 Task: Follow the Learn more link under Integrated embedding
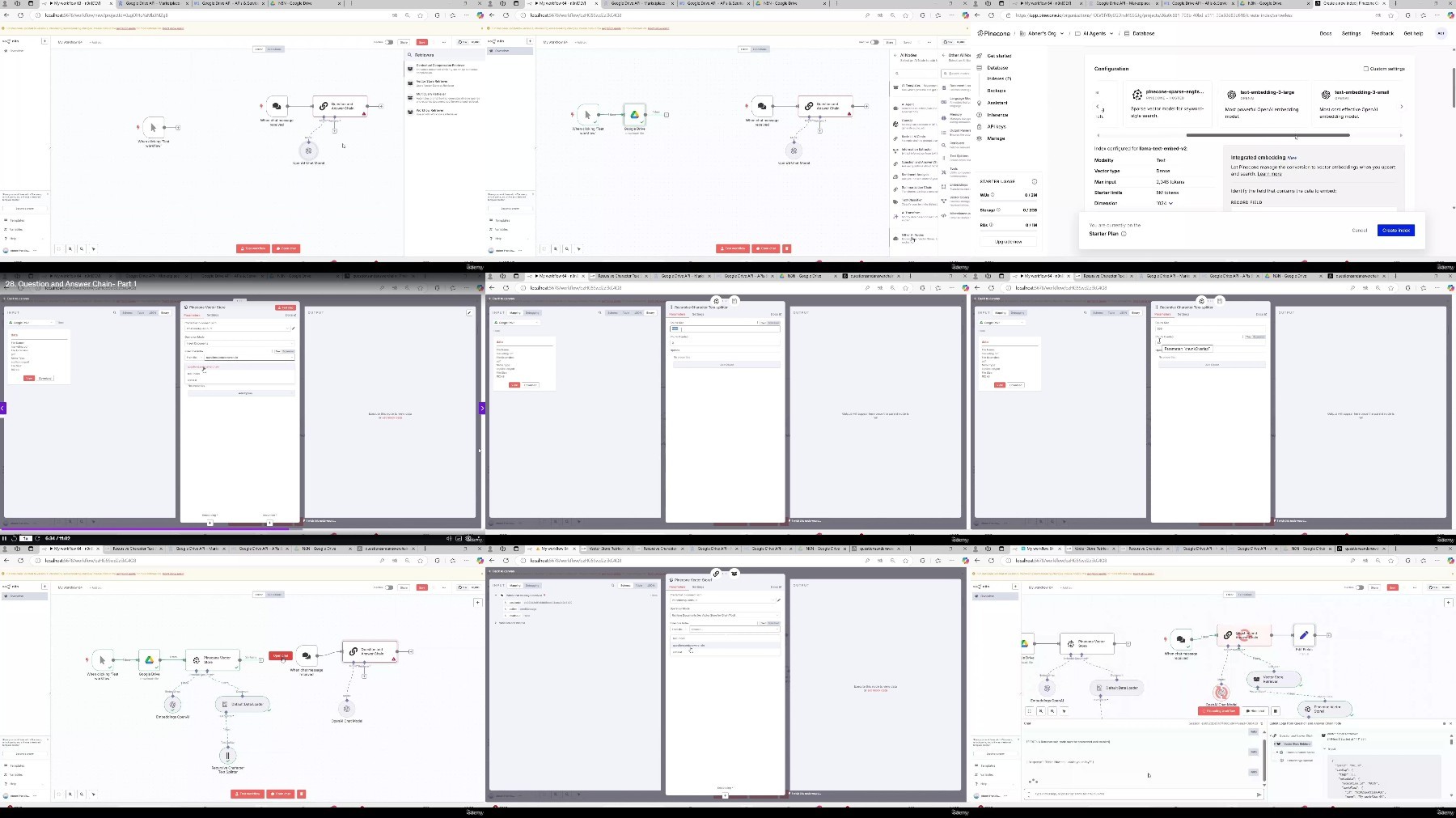coord(1269,174)
